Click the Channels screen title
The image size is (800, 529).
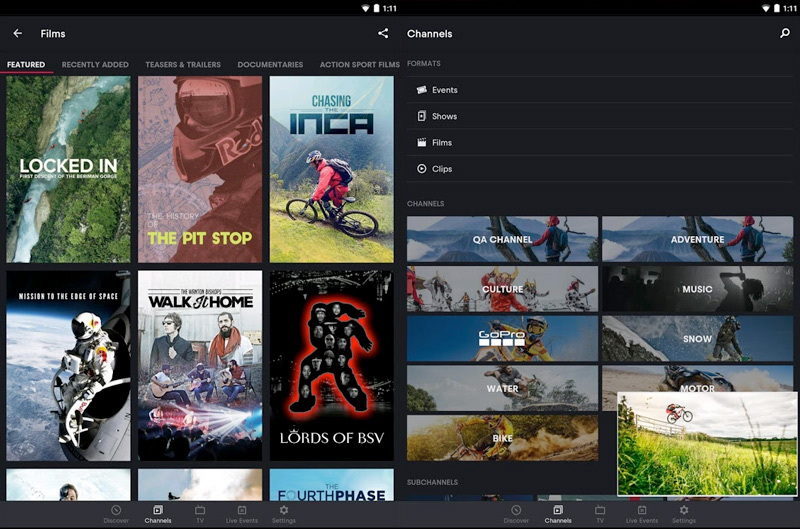pos(430,34)
